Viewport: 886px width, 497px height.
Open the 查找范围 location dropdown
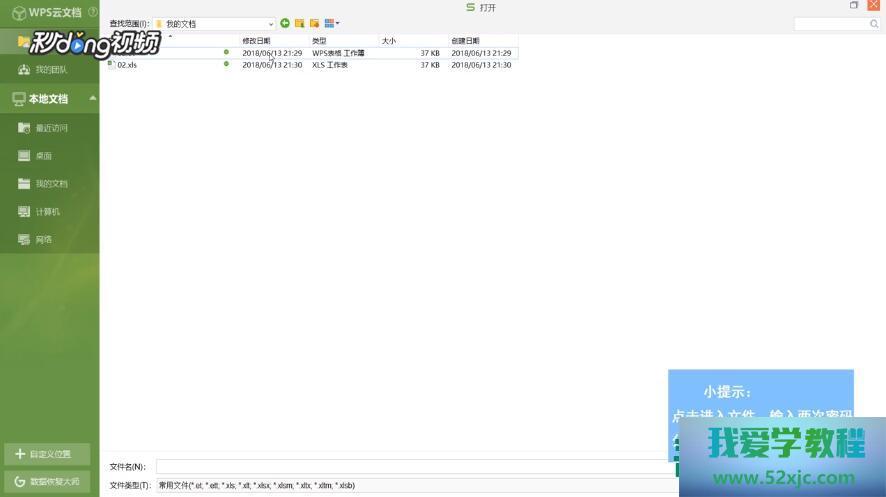(214, 23)
